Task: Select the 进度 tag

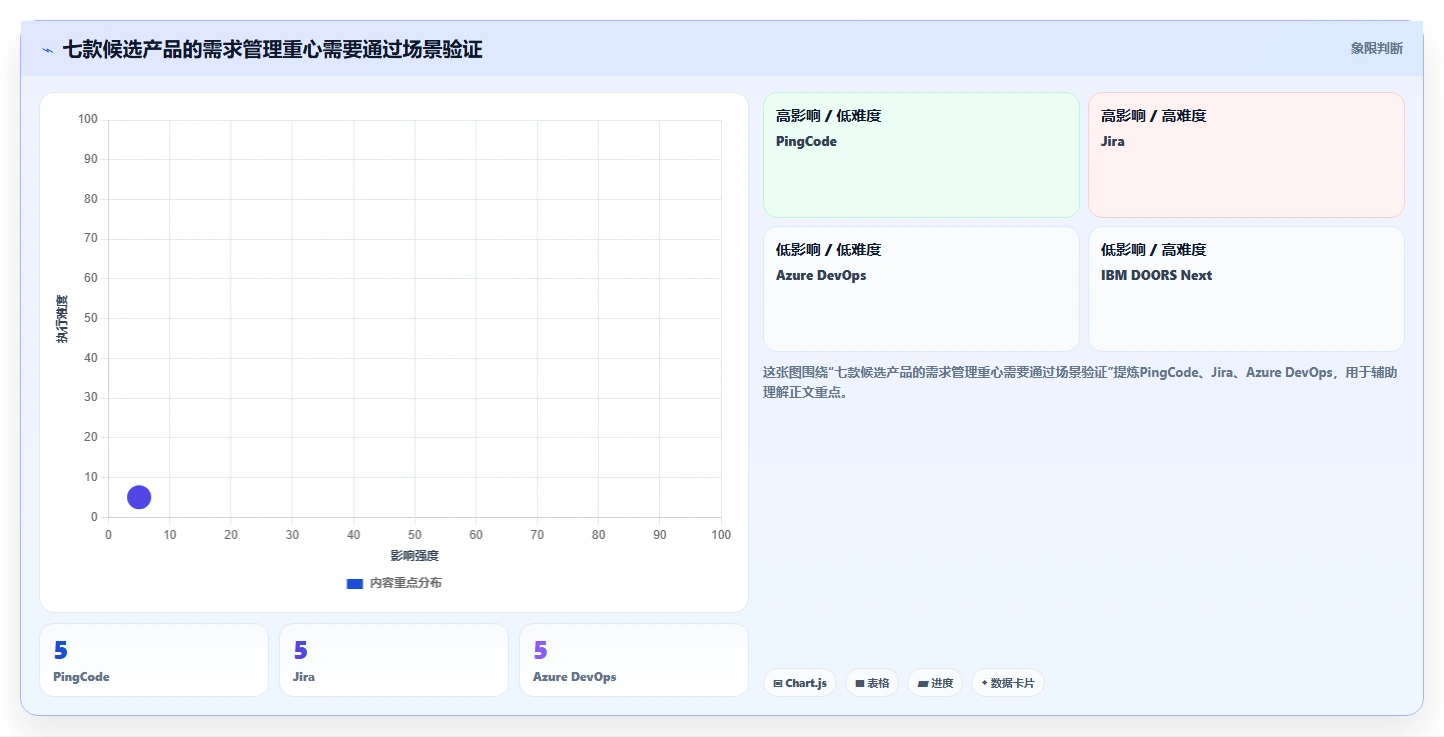Action: point(935,683)
